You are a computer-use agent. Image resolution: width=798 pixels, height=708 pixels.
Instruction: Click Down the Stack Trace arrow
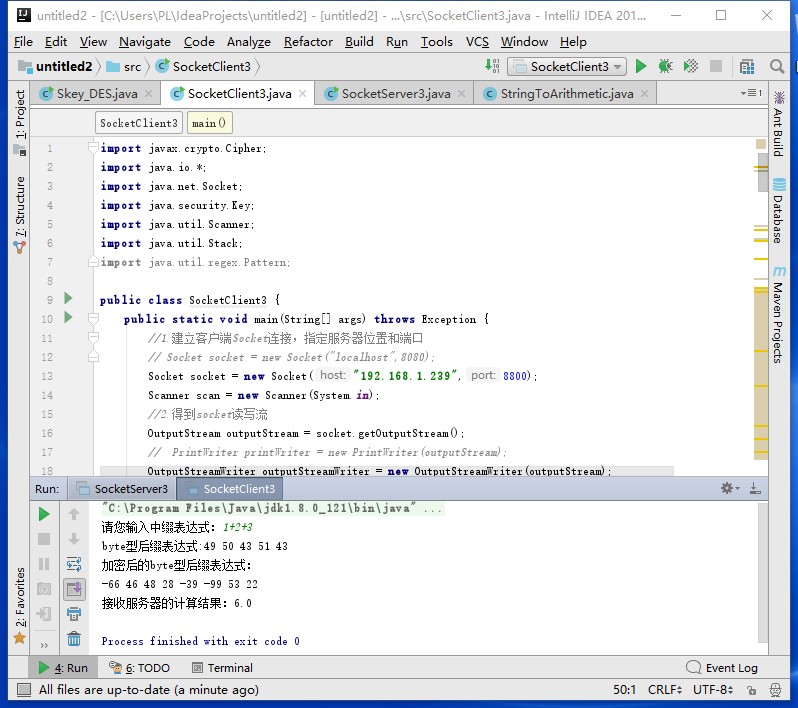[74, 539]
